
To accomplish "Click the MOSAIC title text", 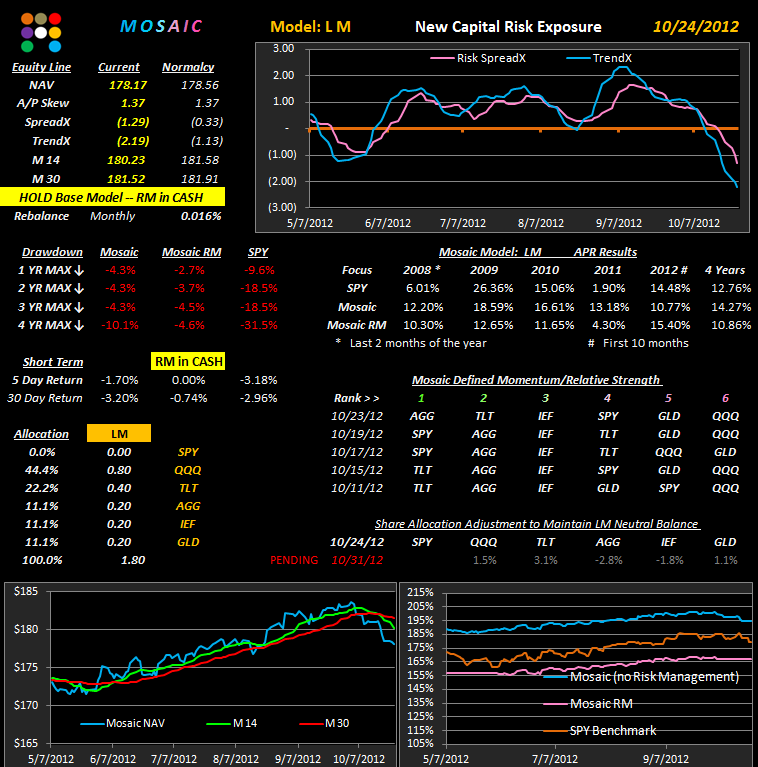I will (x=161, y=26).
